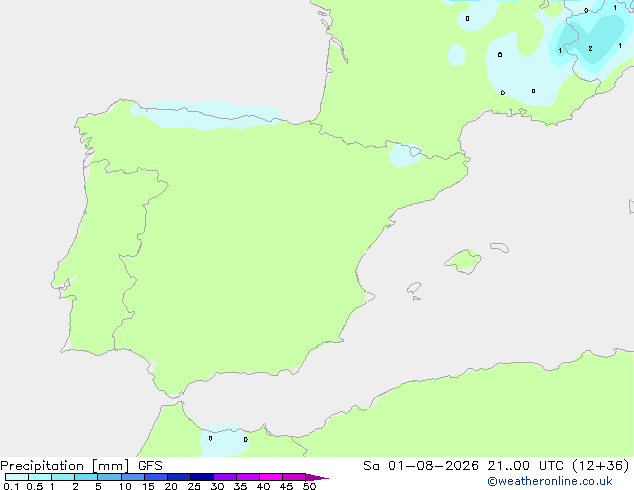Choose the dark navy 25–30 mm swatch
The image size is (634, 490).
tap(202, 477)
